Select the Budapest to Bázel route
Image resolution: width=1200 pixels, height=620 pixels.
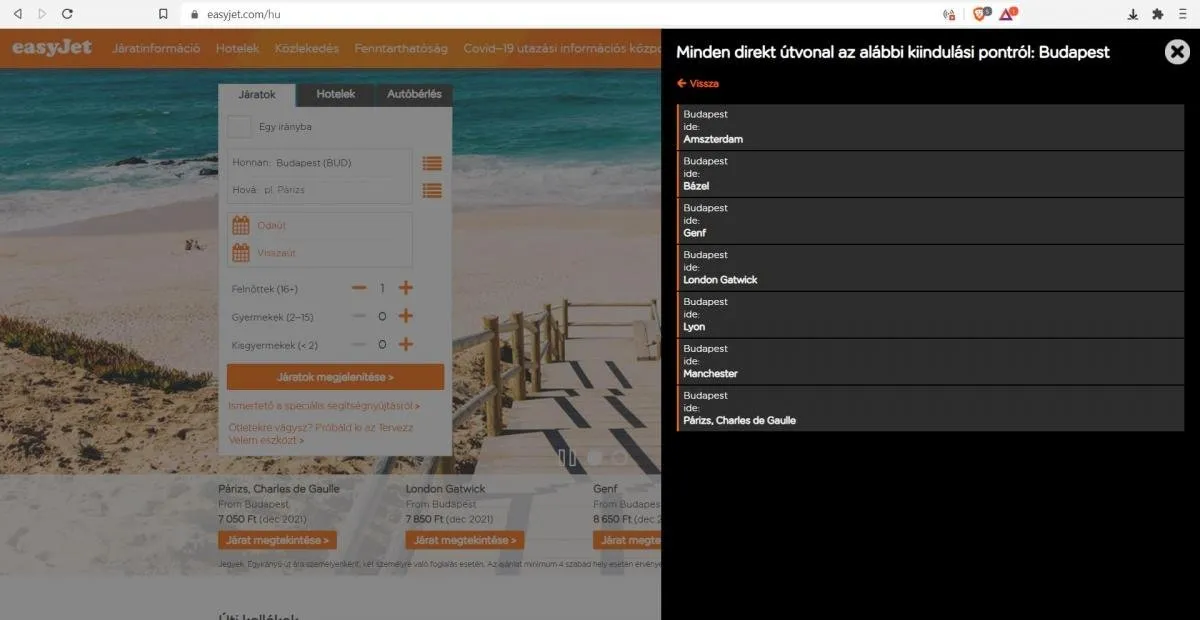[930, 174]
